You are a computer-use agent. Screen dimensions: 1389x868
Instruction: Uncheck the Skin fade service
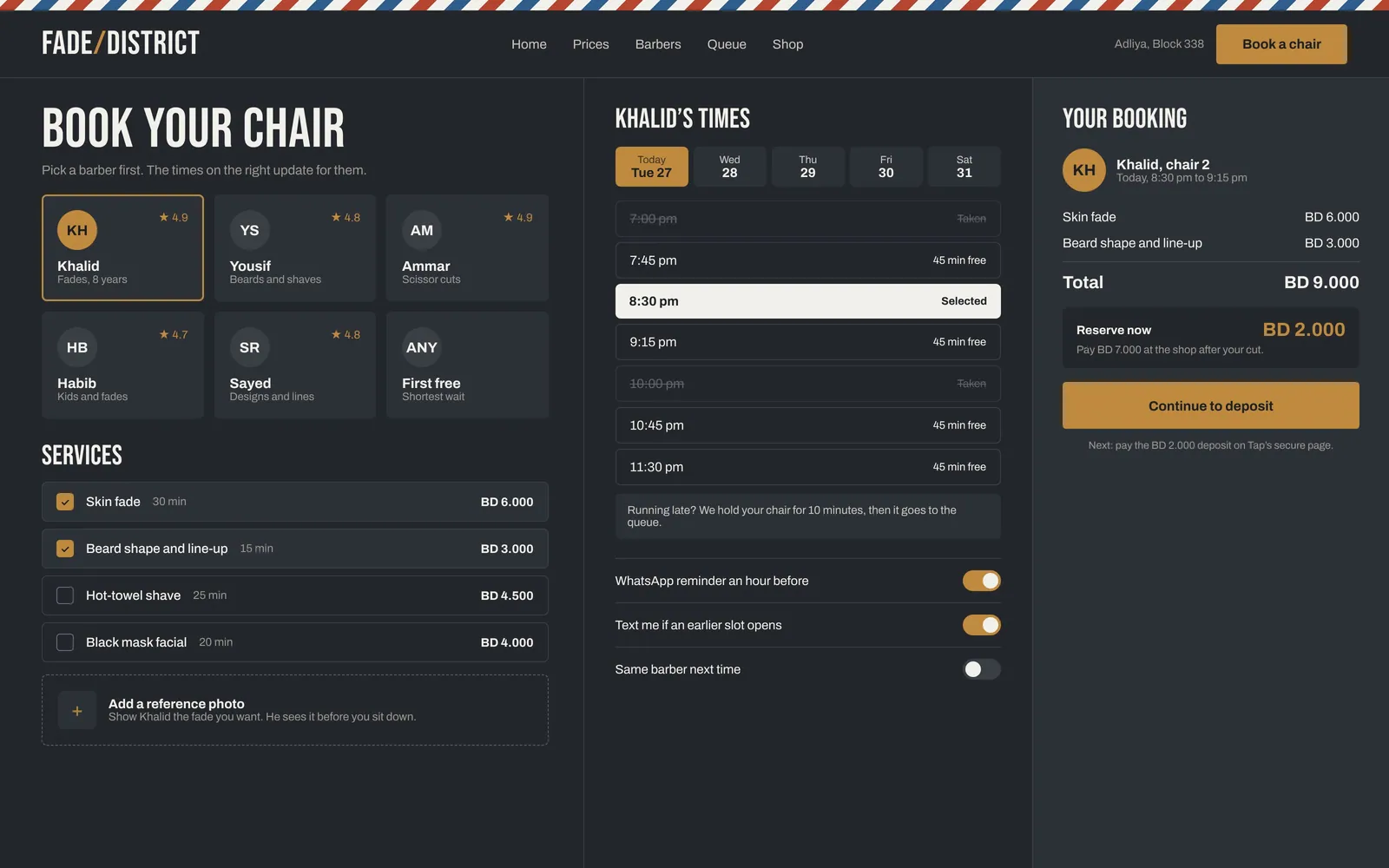[65, 502]
